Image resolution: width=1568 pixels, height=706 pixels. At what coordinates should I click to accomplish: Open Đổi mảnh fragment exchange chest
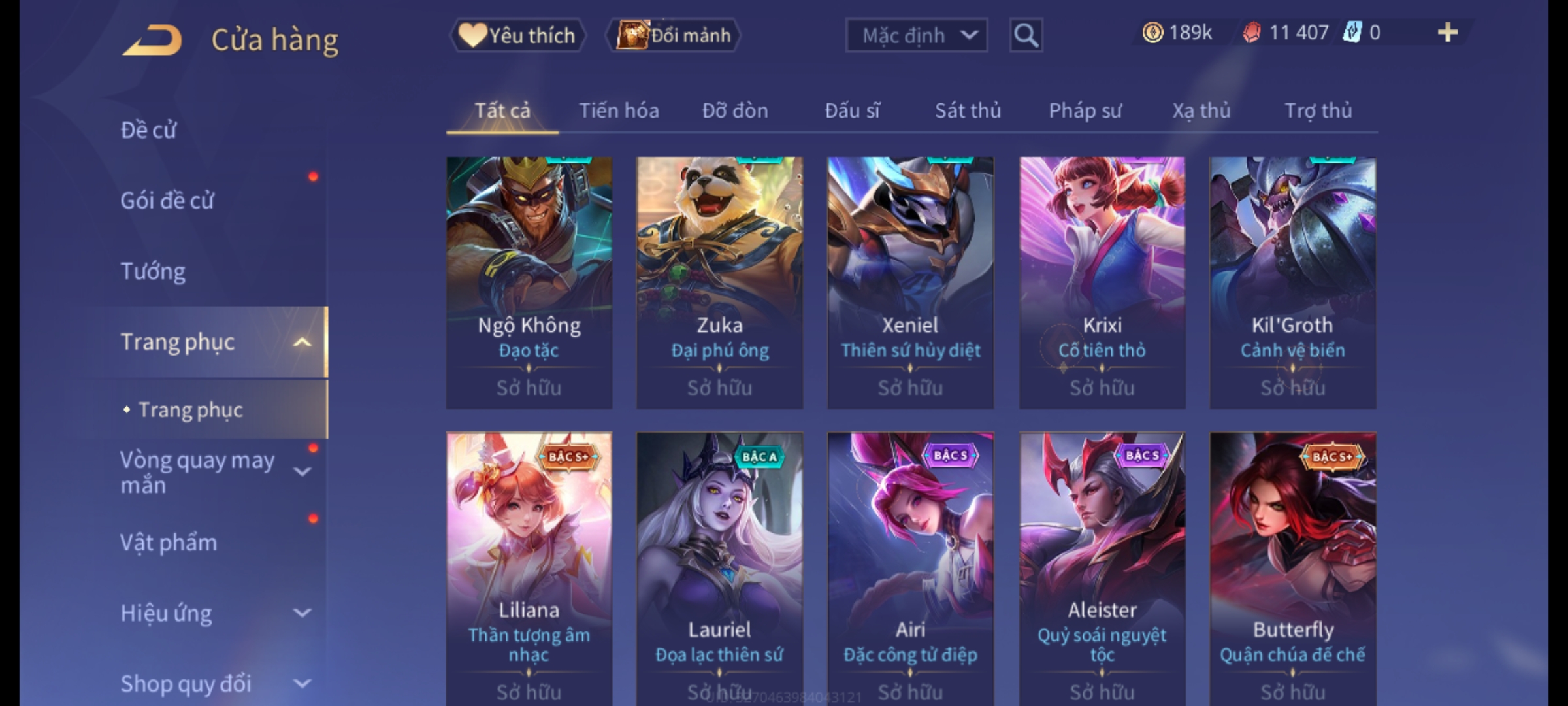click(x=674, y=35)
